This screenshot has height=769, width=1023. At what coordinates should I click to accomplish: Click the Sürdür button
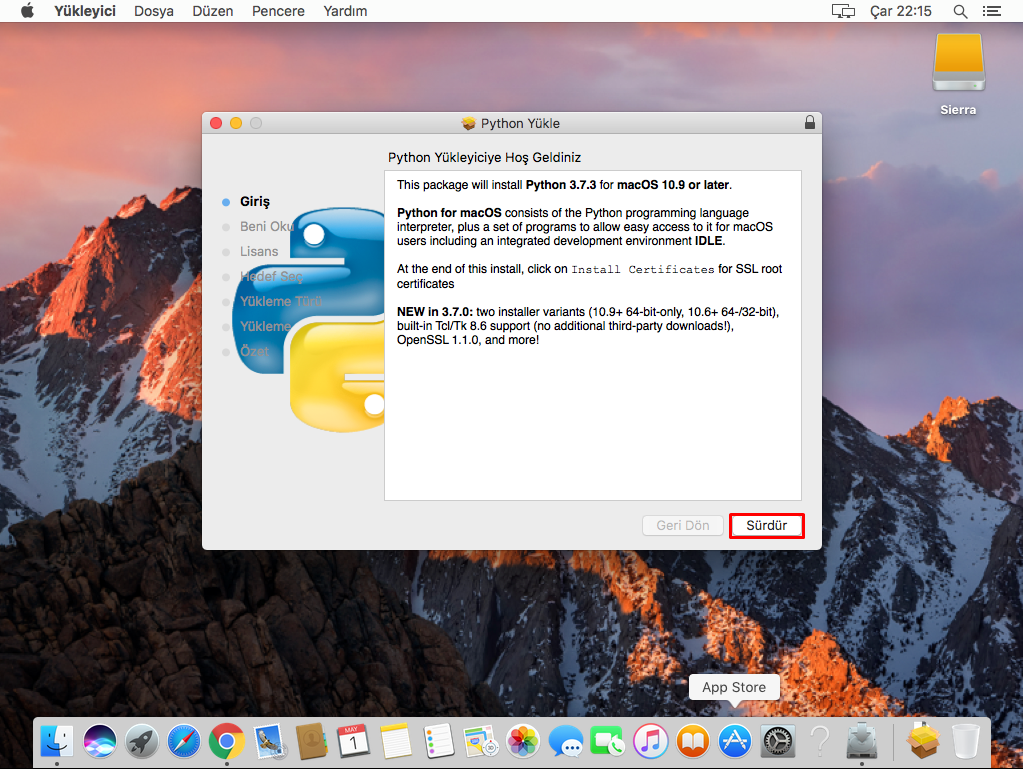pyautogui.click(x=766, y=525)
